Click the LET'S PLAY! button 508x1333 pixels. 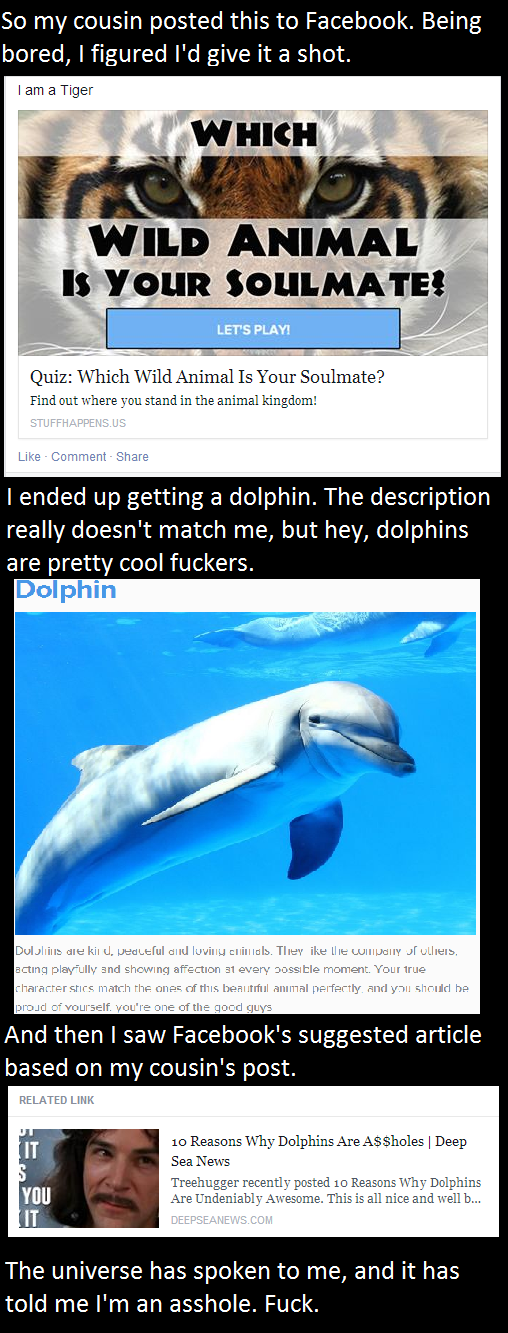(253, 329)
